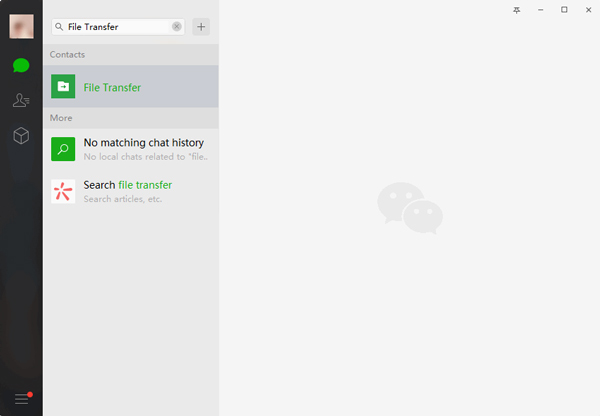Viewport: 600px width, 416px height.
Task: Pin the window on top
Action: coord(517,10)
